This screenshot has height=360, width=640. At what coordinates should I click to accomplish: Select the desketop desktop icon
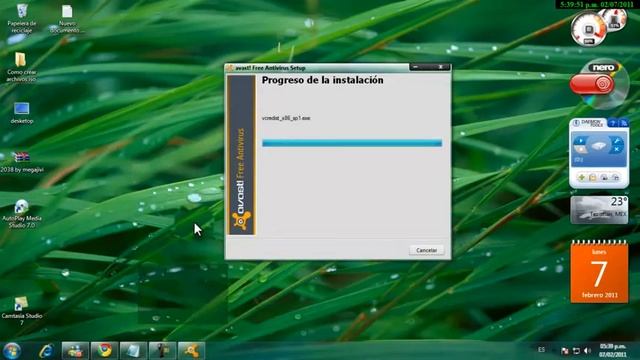pos(22,113)
